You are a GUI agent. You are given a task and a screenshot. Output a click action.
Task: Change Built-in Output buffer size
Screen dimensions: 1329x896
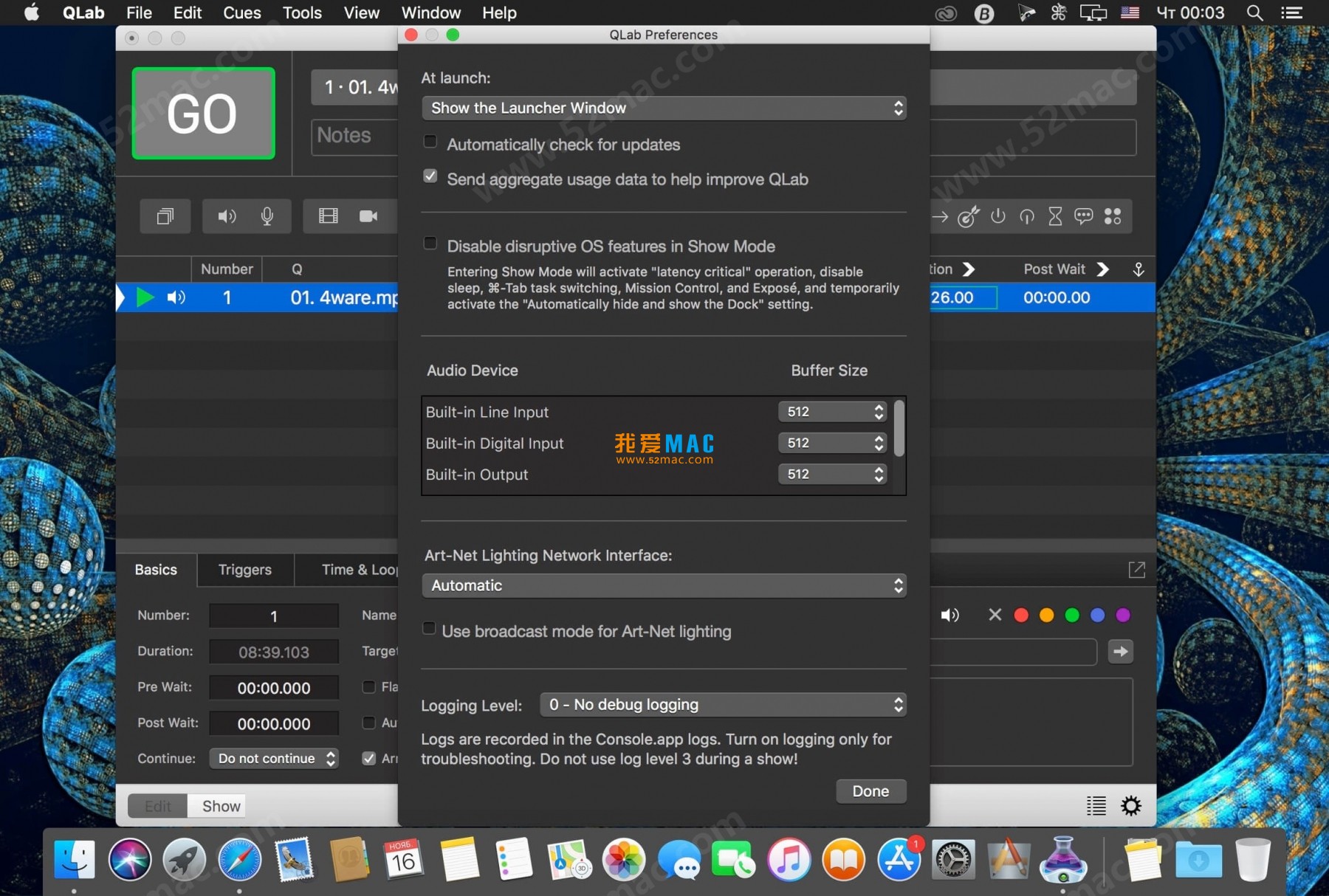pyautogui.click(x=832, y=474)
